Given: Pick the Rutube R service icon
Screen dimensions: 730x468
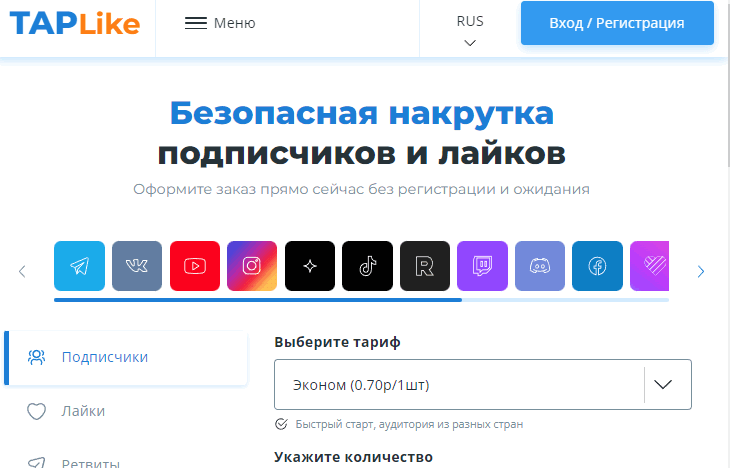Looking at the screenshot, I should [x=425, y=266].
